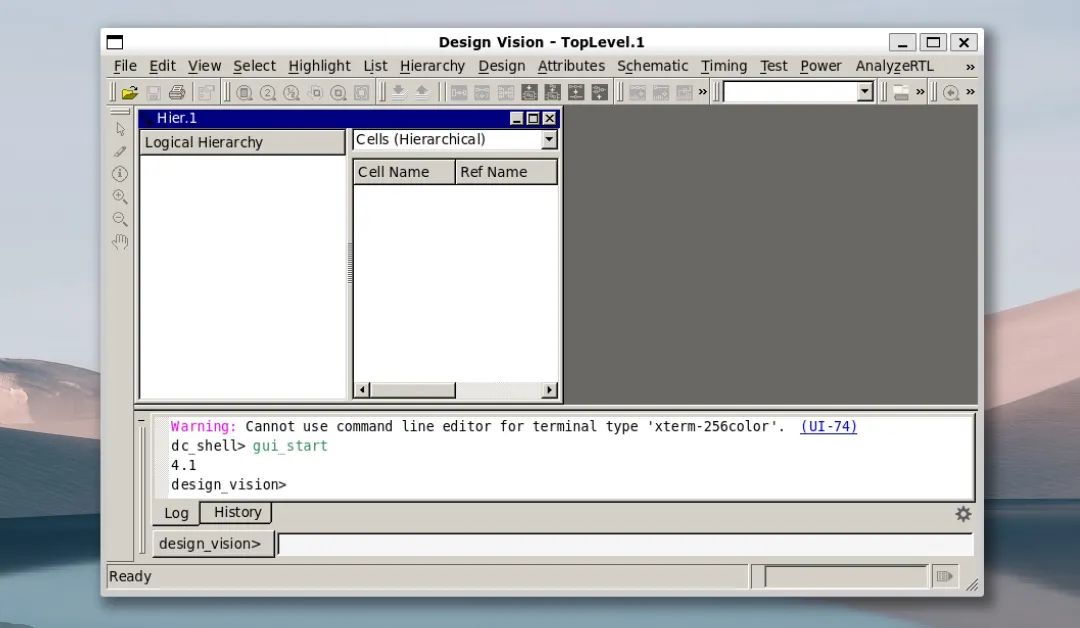Click the info query tool icon

click(120, 174)
